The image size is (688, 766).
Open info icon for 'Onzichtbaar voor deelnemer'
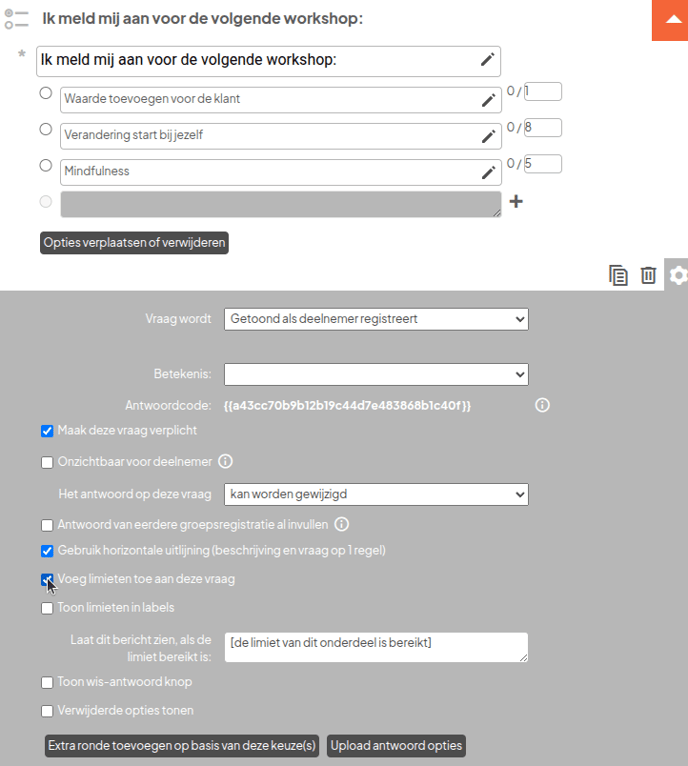pos(225,461)
